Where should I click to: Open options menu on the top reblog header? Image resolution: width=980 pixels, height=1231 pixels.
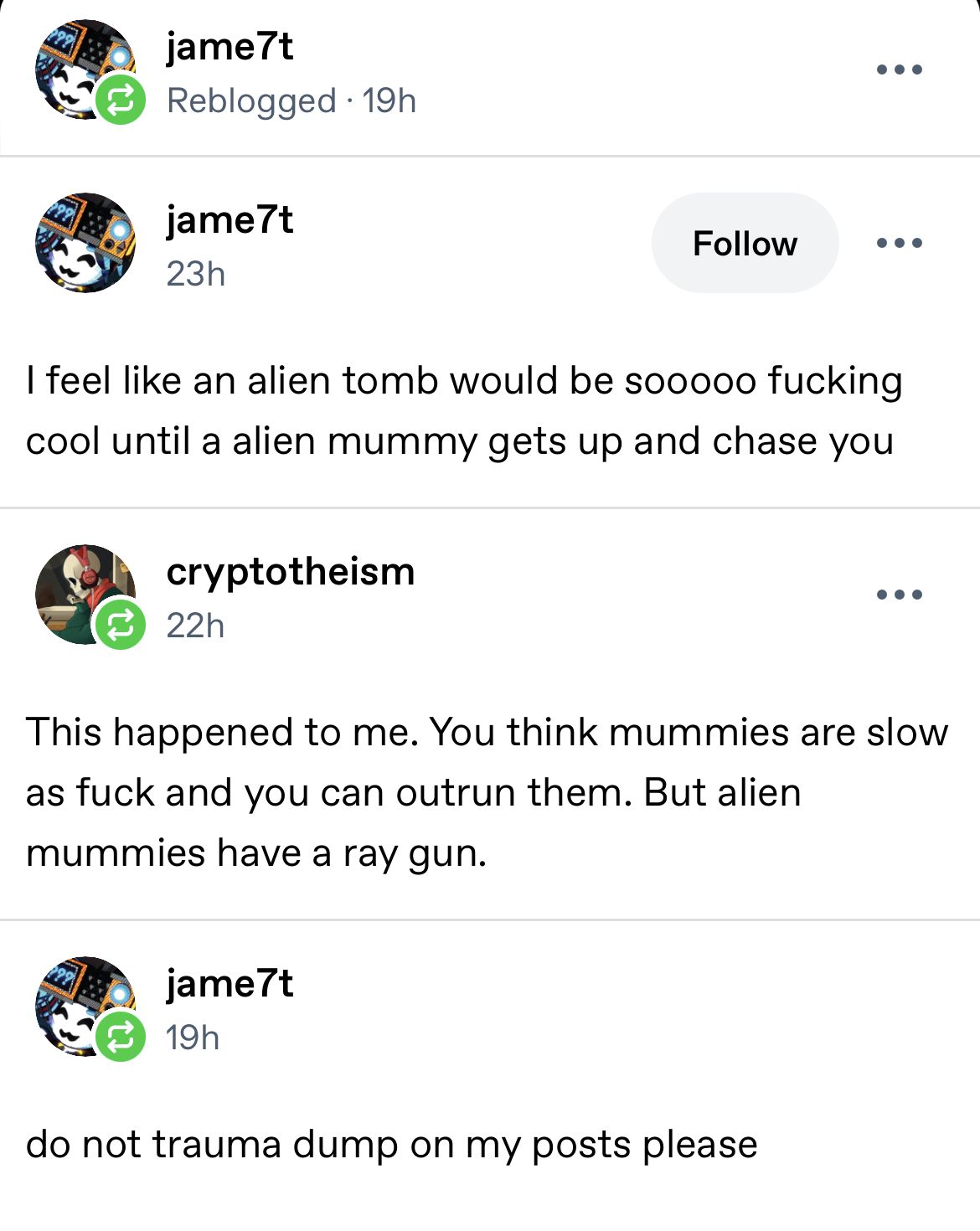[x=899, y=70]
